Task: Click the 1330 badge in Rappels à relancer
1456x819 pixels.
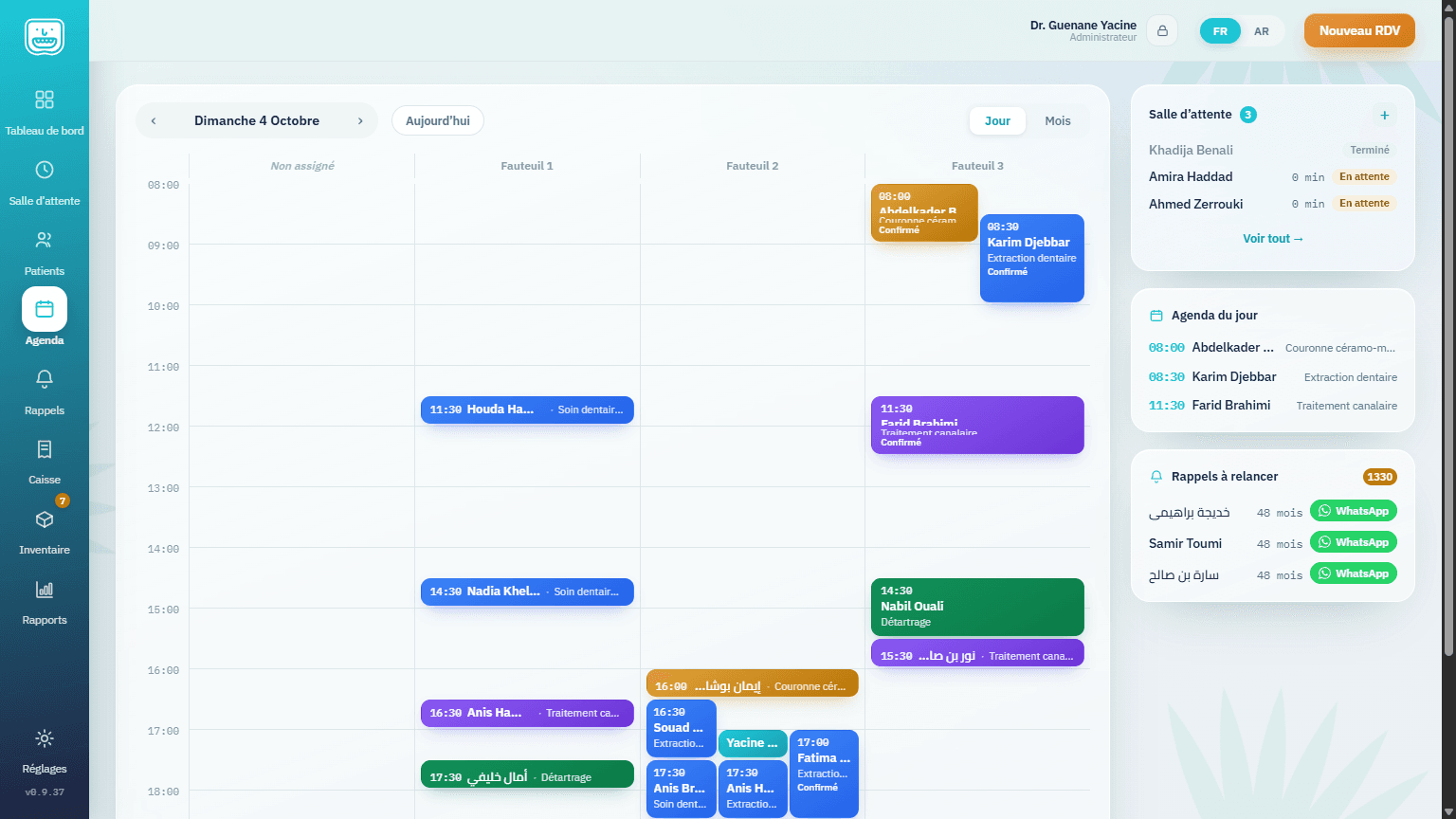Action: point(1379,477)
